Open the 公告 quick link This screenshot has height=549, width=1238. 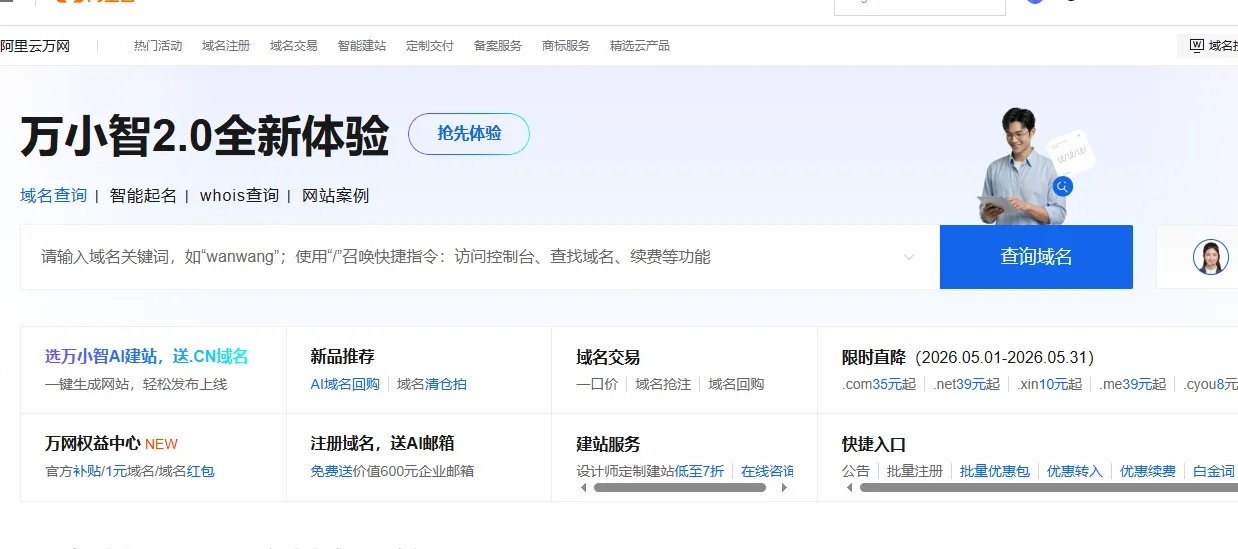[x=856, y=471]
